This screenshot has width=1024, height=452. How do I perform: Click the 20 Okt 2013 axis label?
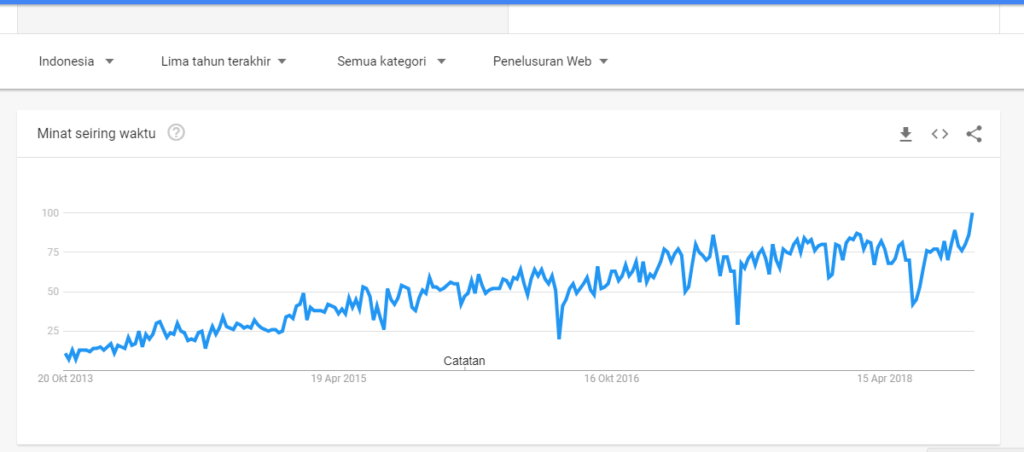[x=65, y=378]
